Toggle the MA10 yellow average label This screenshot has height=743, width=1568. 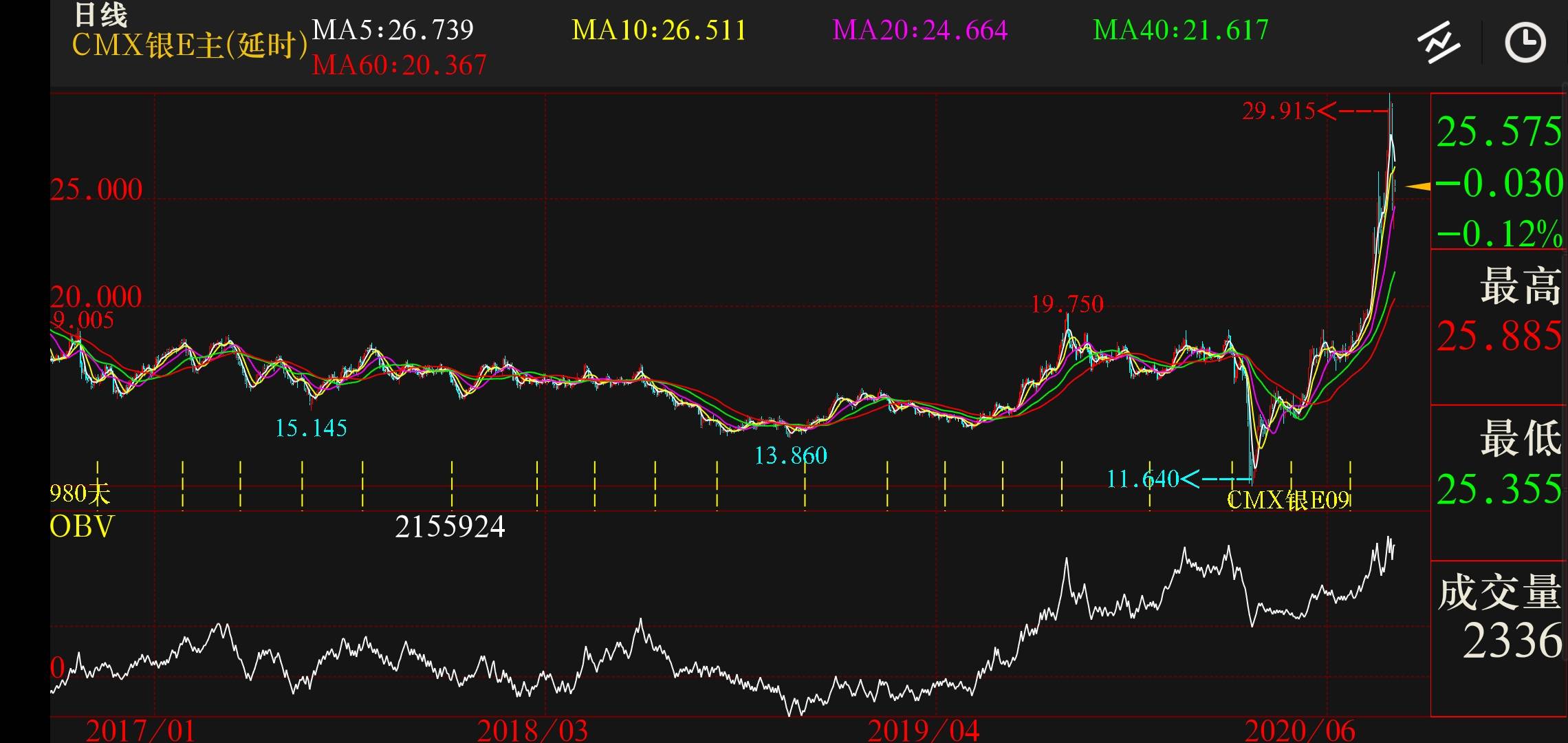click(x=659, y=30)
